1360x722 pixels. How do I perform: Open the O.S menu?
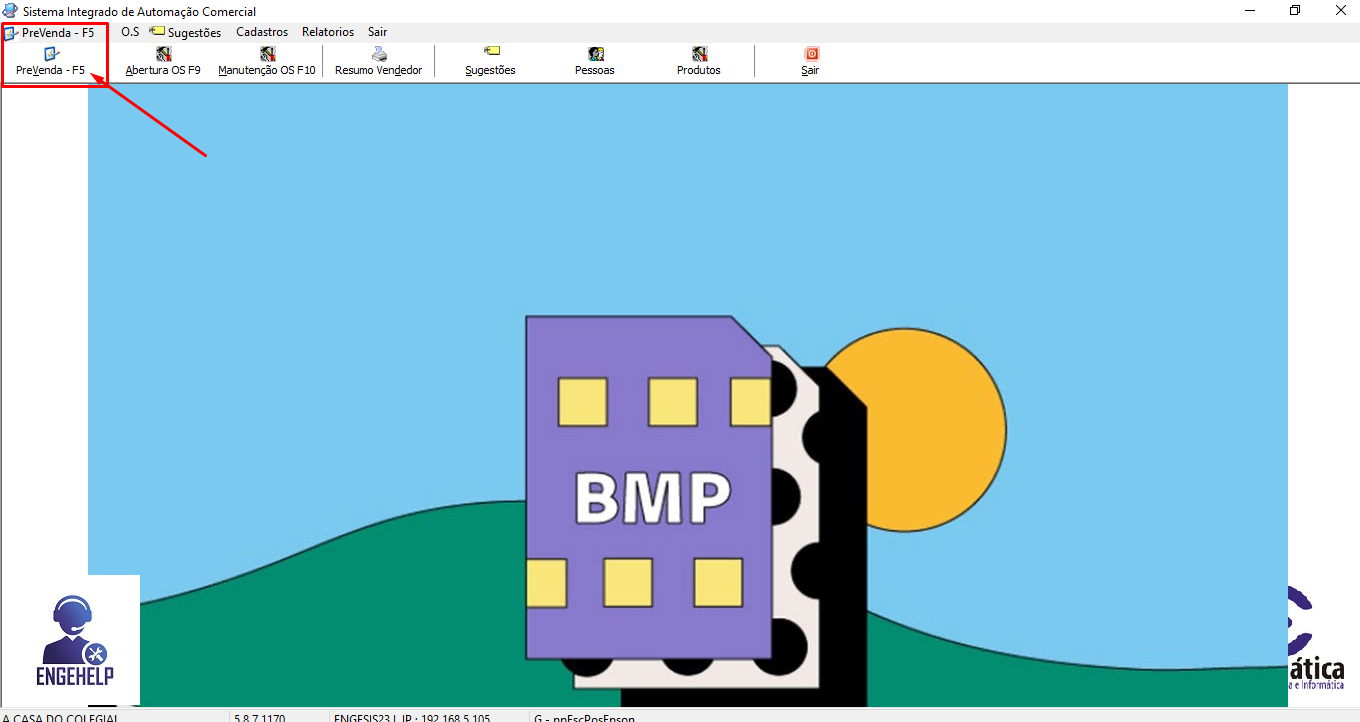tap(130, 32)
